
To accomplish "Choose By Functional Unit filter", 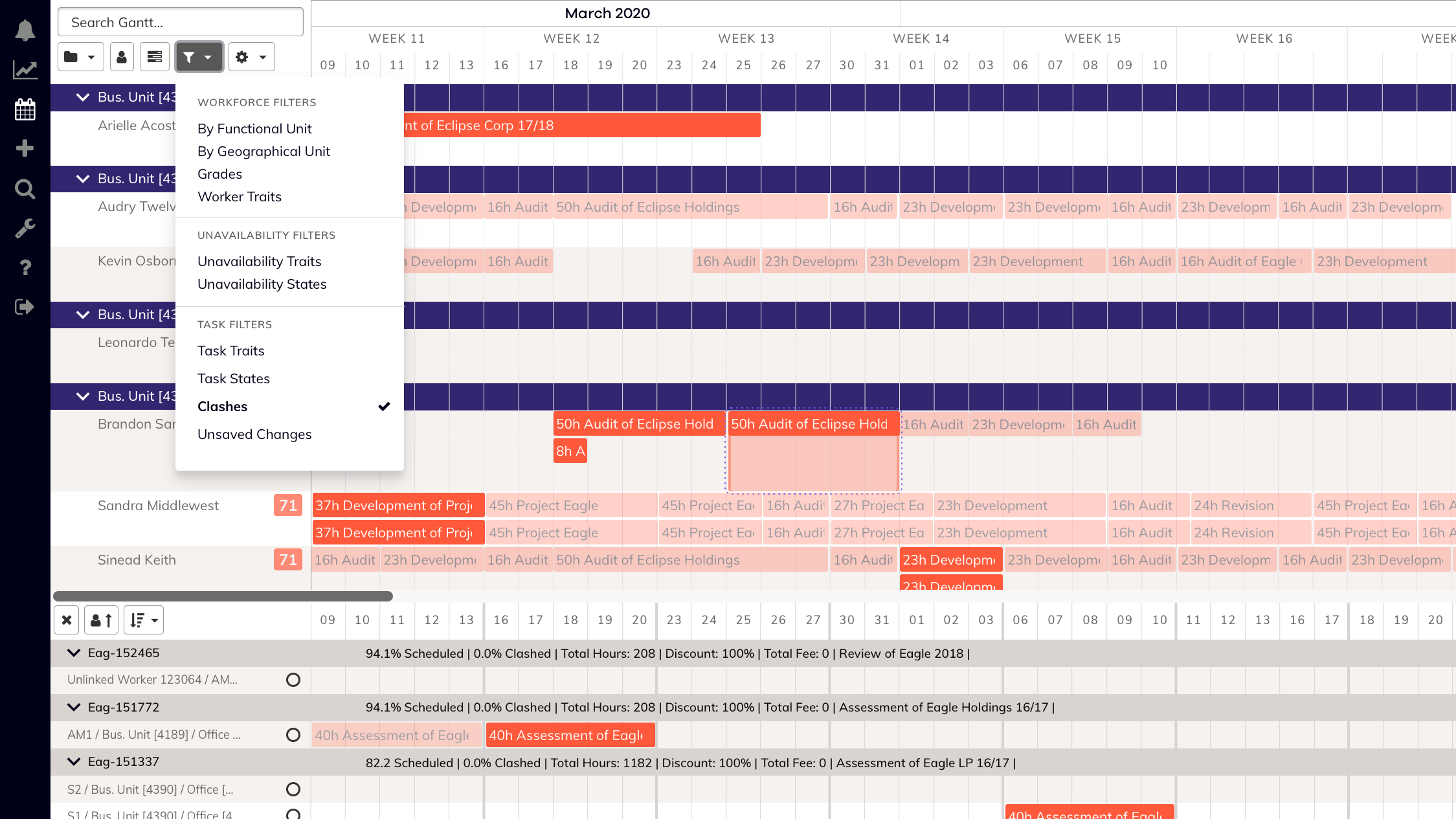I will coord(254,129).
